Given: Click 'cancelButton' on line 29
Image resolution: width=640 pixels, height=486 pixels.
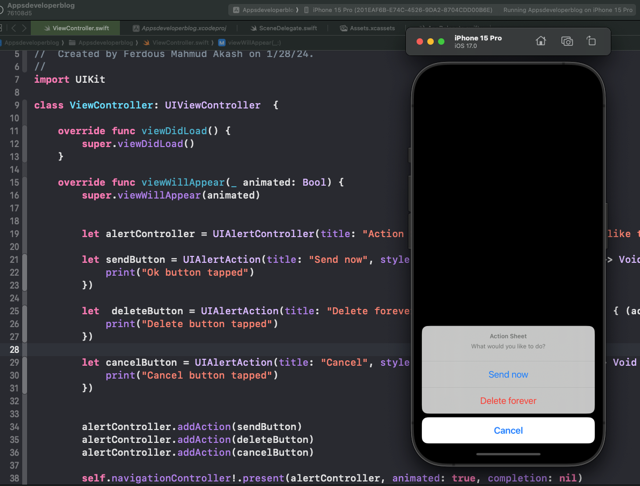Looking at the screenshot, I should click(x=141, y=362).
